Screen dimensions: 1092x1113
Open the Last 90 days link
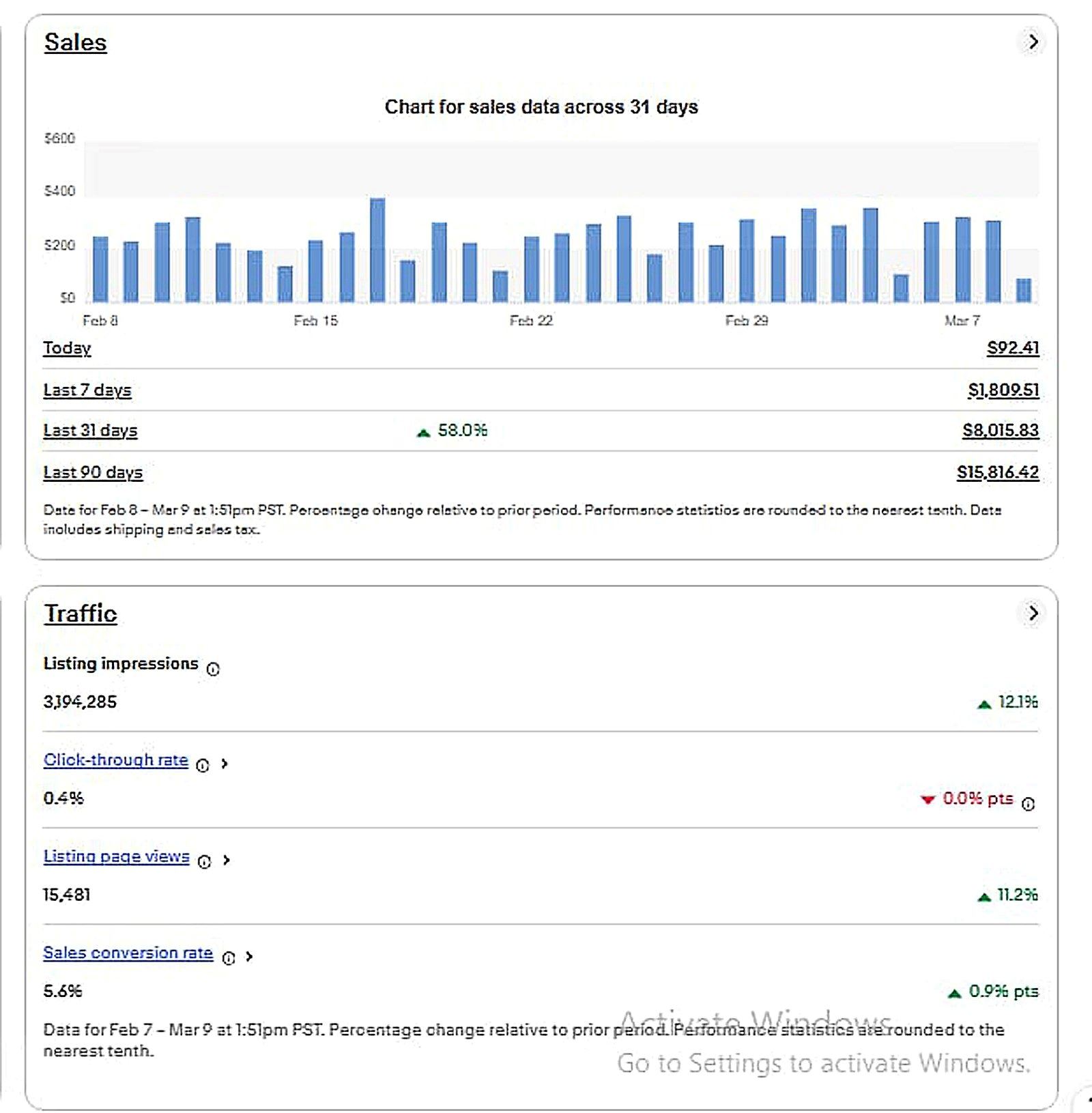click(93, 472)
